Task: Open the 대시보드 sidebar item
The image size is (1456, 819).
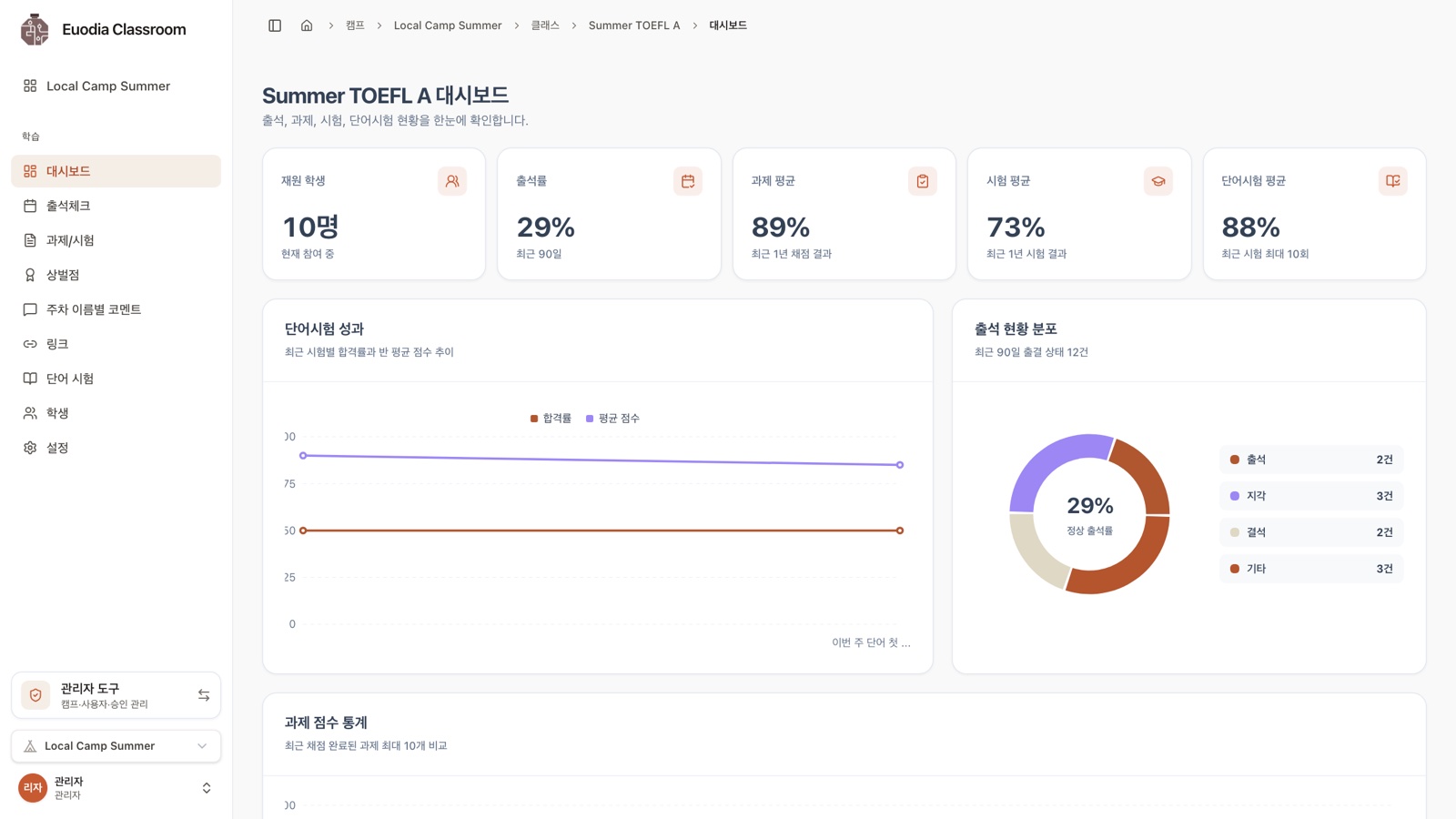Action: click(116, 171)
